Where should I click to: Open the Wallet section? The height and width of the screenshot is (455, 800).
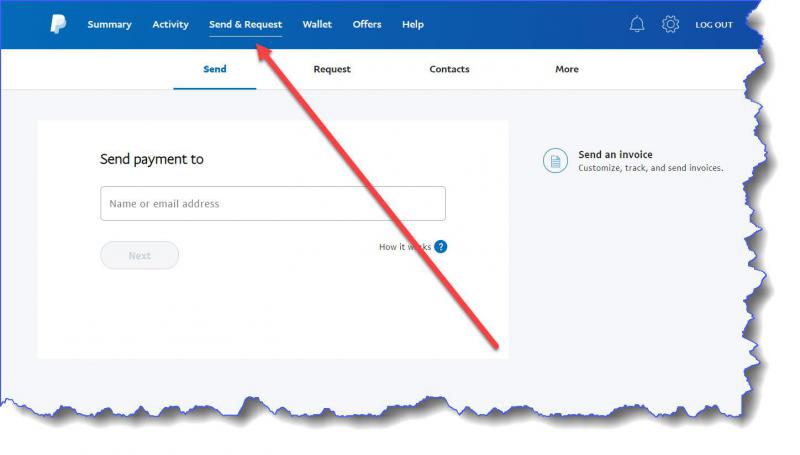[317, 25]
